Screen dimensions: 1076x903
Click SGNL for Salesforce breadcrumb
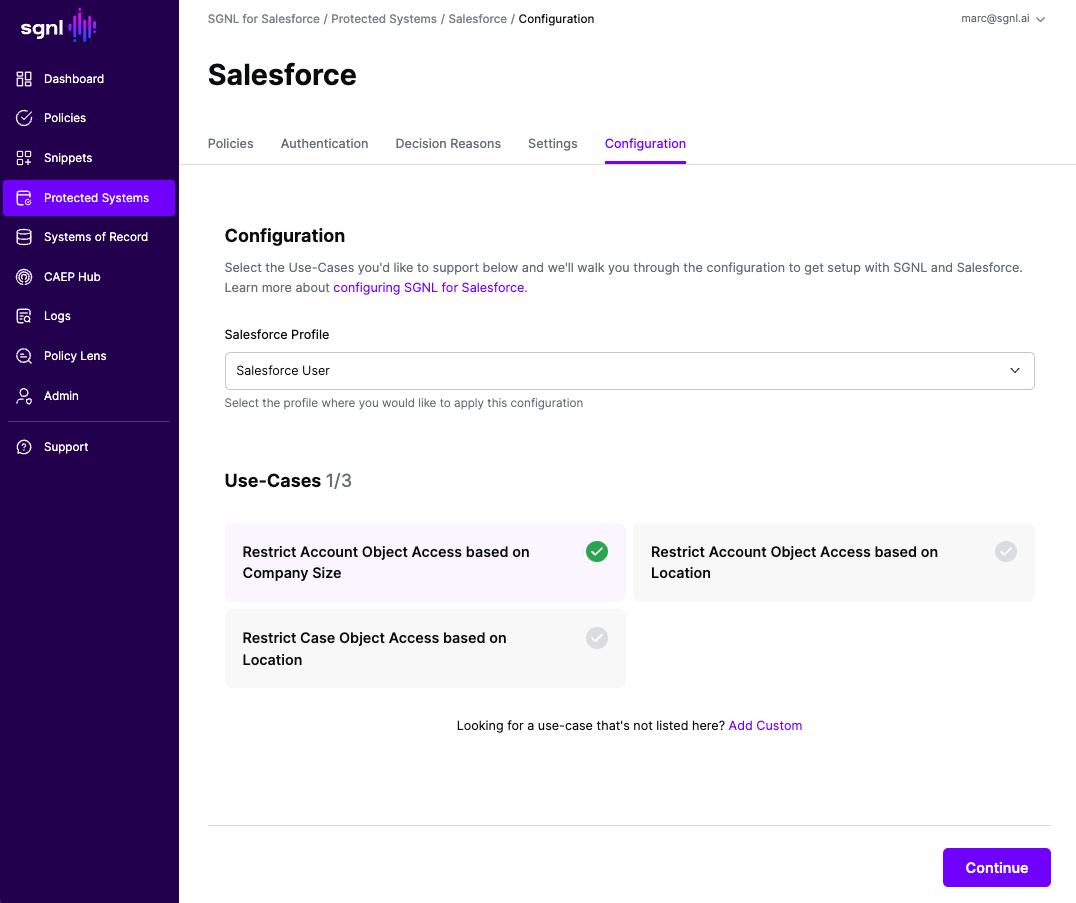tap(264, 19)
